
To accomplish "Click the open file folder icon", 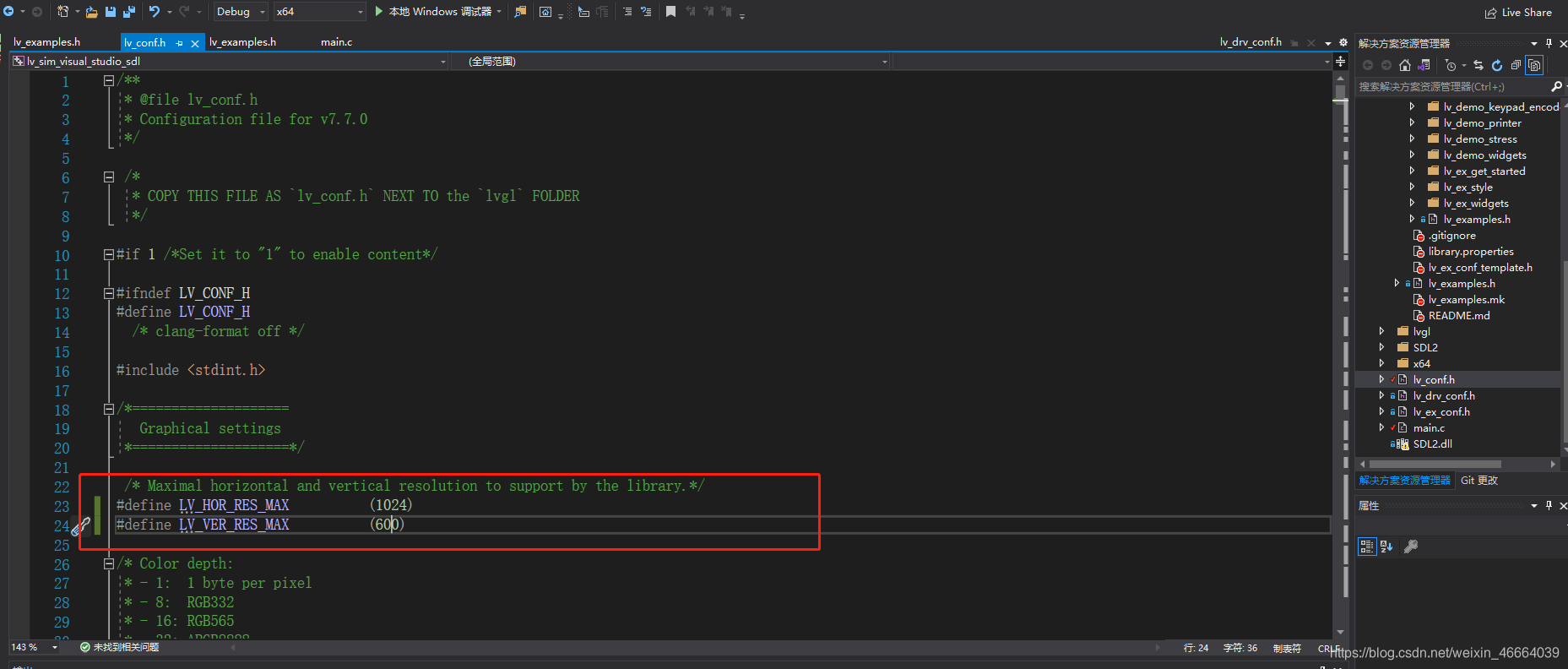I will 92,12.
